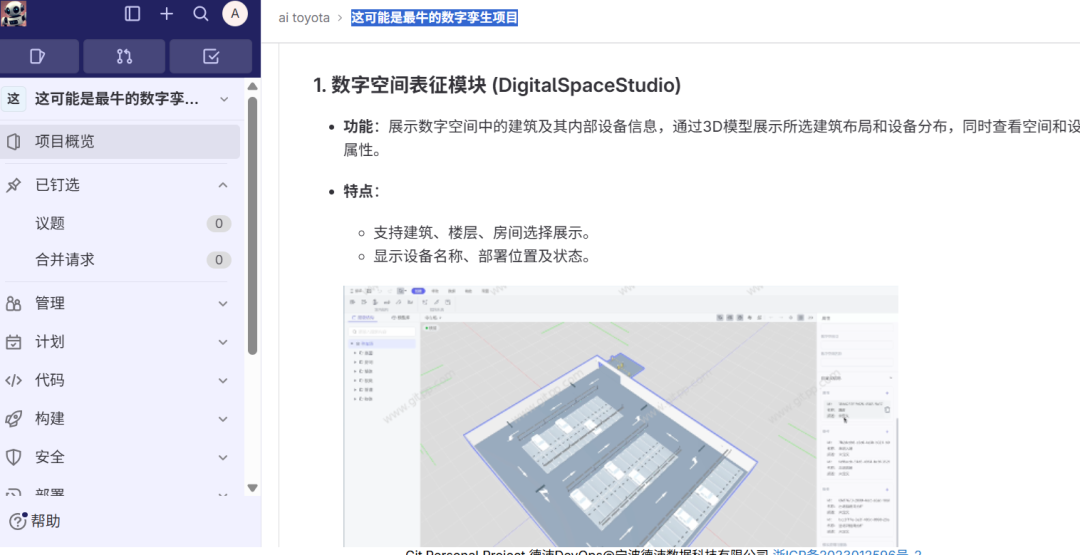Click the 项目概览 sidebar icon
1080x555 pixels.
pos(13,141)
